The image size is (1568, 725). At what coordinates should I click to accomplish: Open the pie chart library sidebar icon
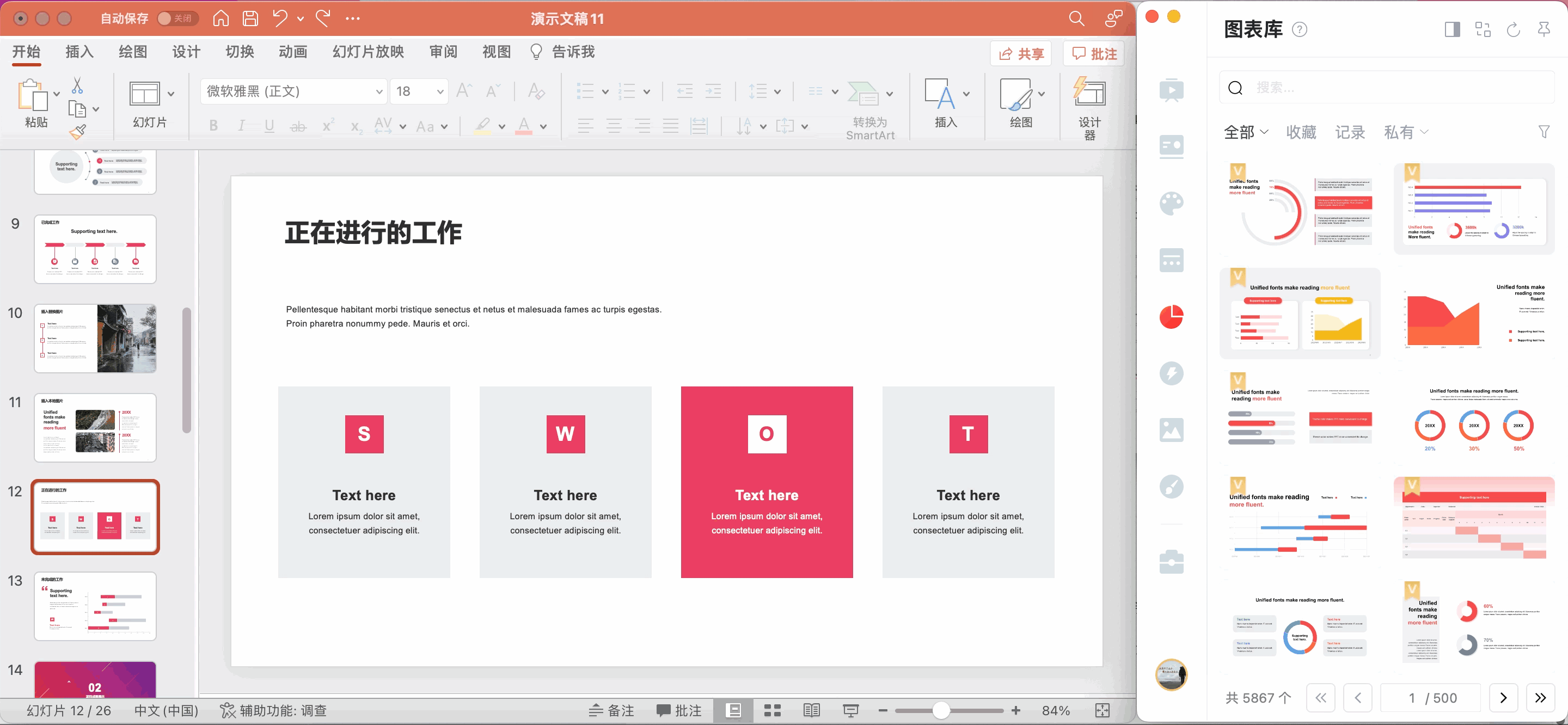pos(1171,317)
